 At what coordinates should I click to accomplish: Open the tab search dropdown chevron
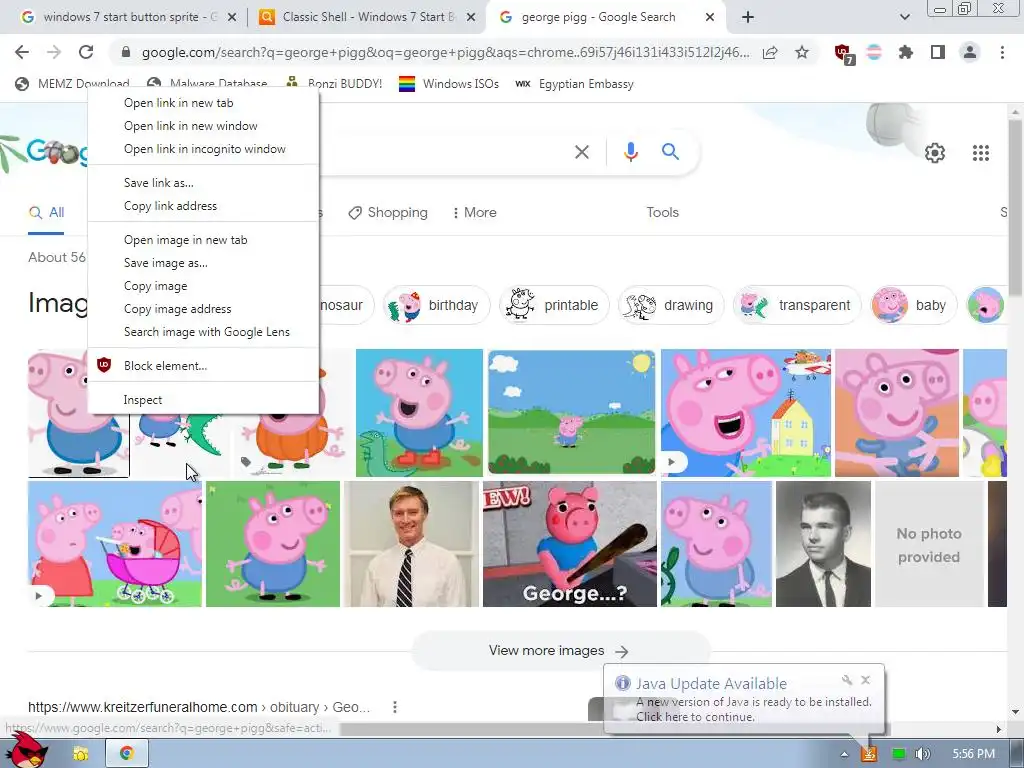pos(904,17)
